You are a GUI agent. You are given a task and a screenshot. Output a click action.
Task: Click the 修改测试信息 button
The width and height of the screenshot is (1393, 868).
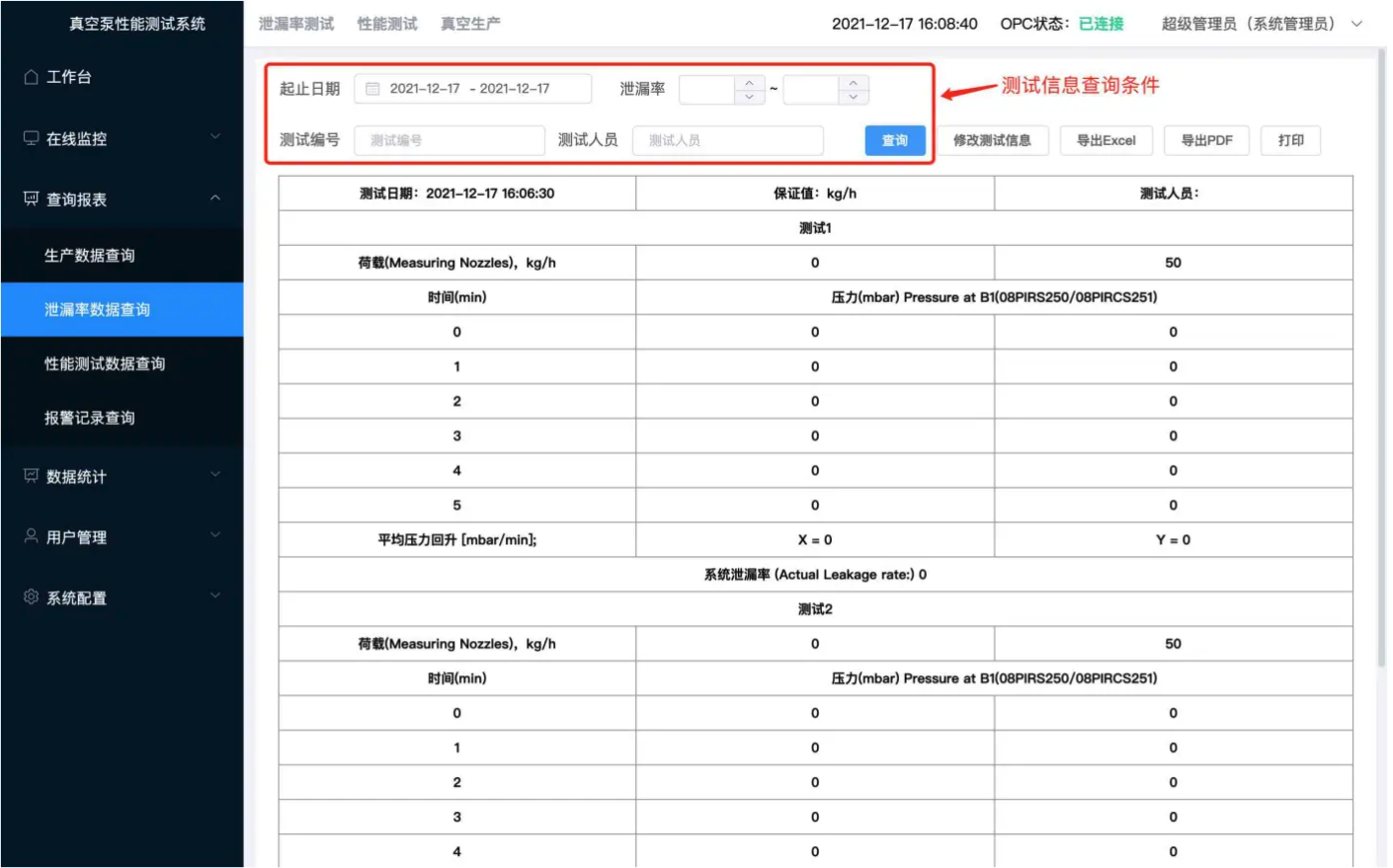(992, 140)
